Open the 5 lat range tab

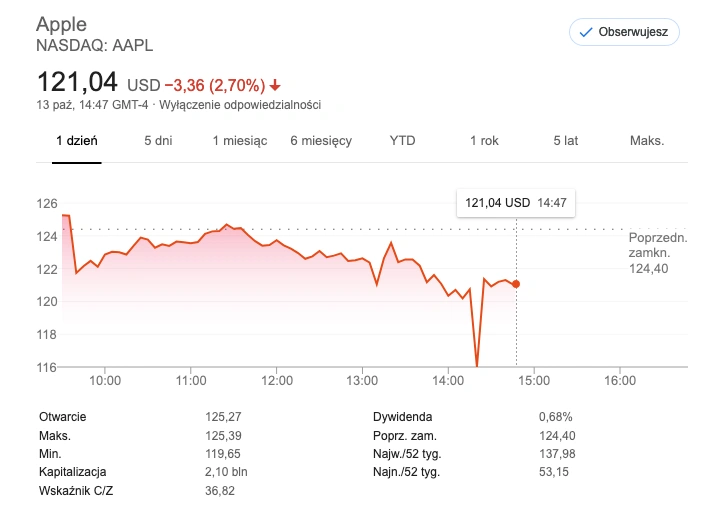coord(565,141)
